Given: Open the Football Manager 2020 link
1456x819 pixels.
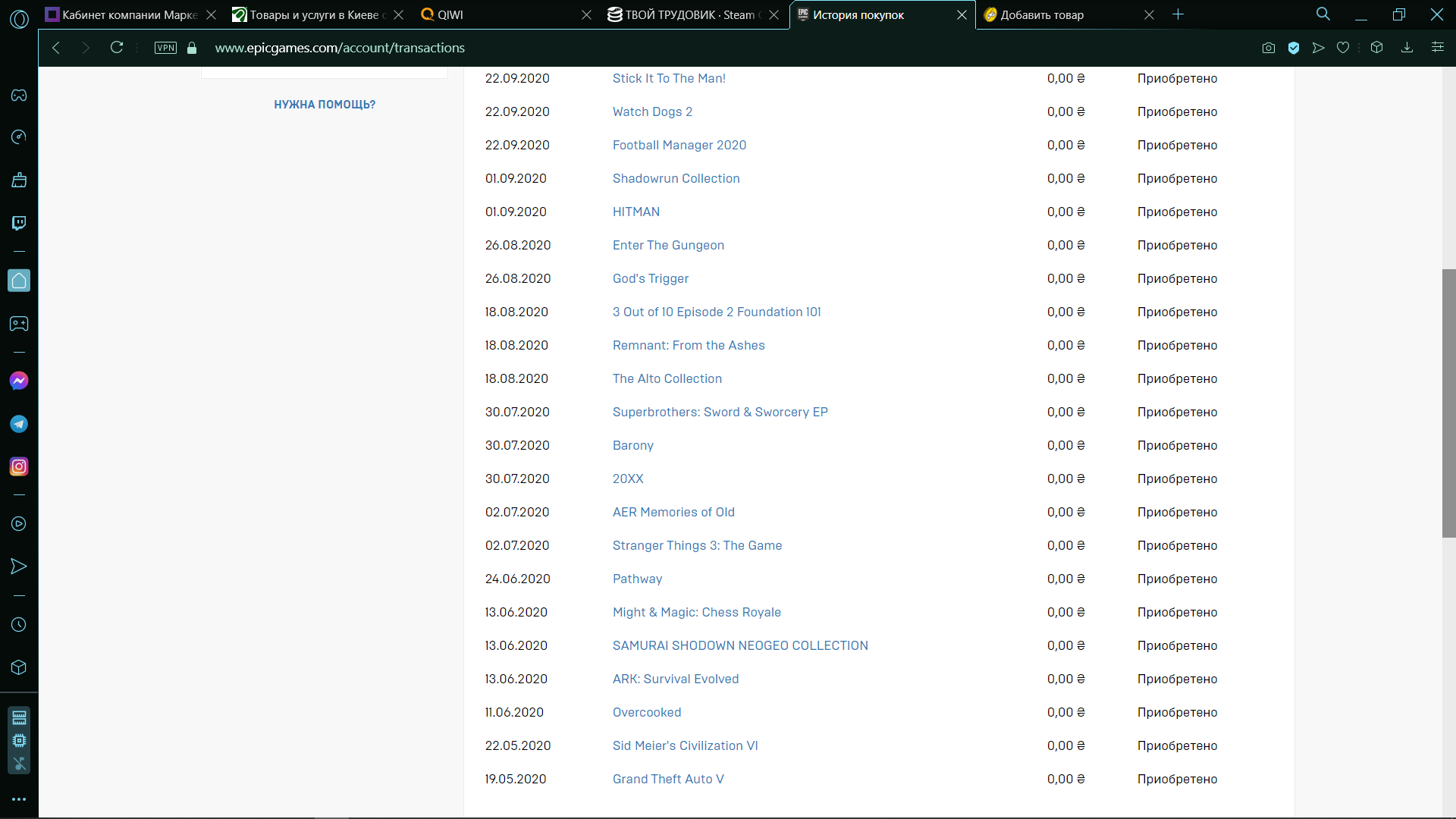Looking at the screenshot, I should [x=679, y=145].
